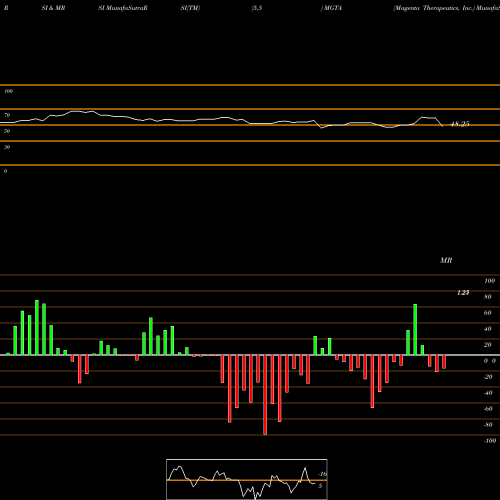Image resolution: width=500 pixels, height=500 pixels.
Task: Click the longest red MR histogram bar
Action: coord(265,395)
